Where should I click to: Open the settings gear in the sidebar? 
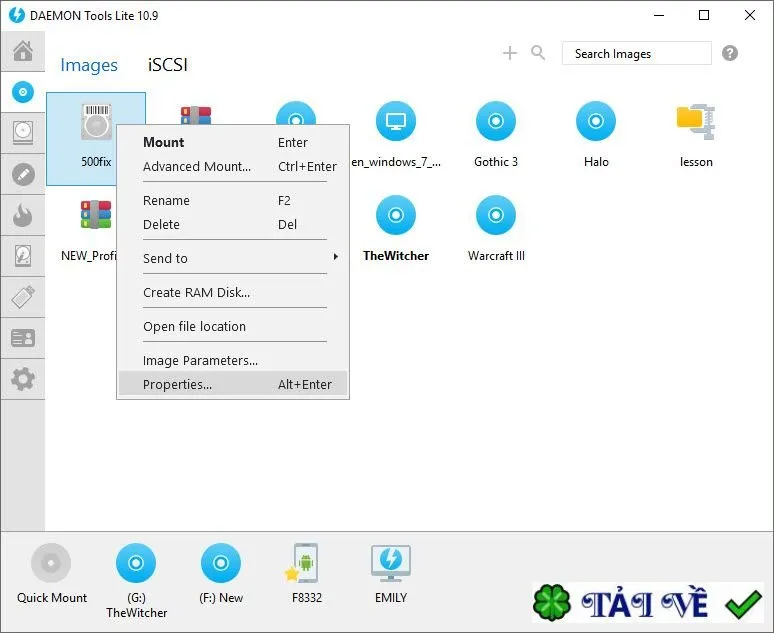[x=23, y=379]
